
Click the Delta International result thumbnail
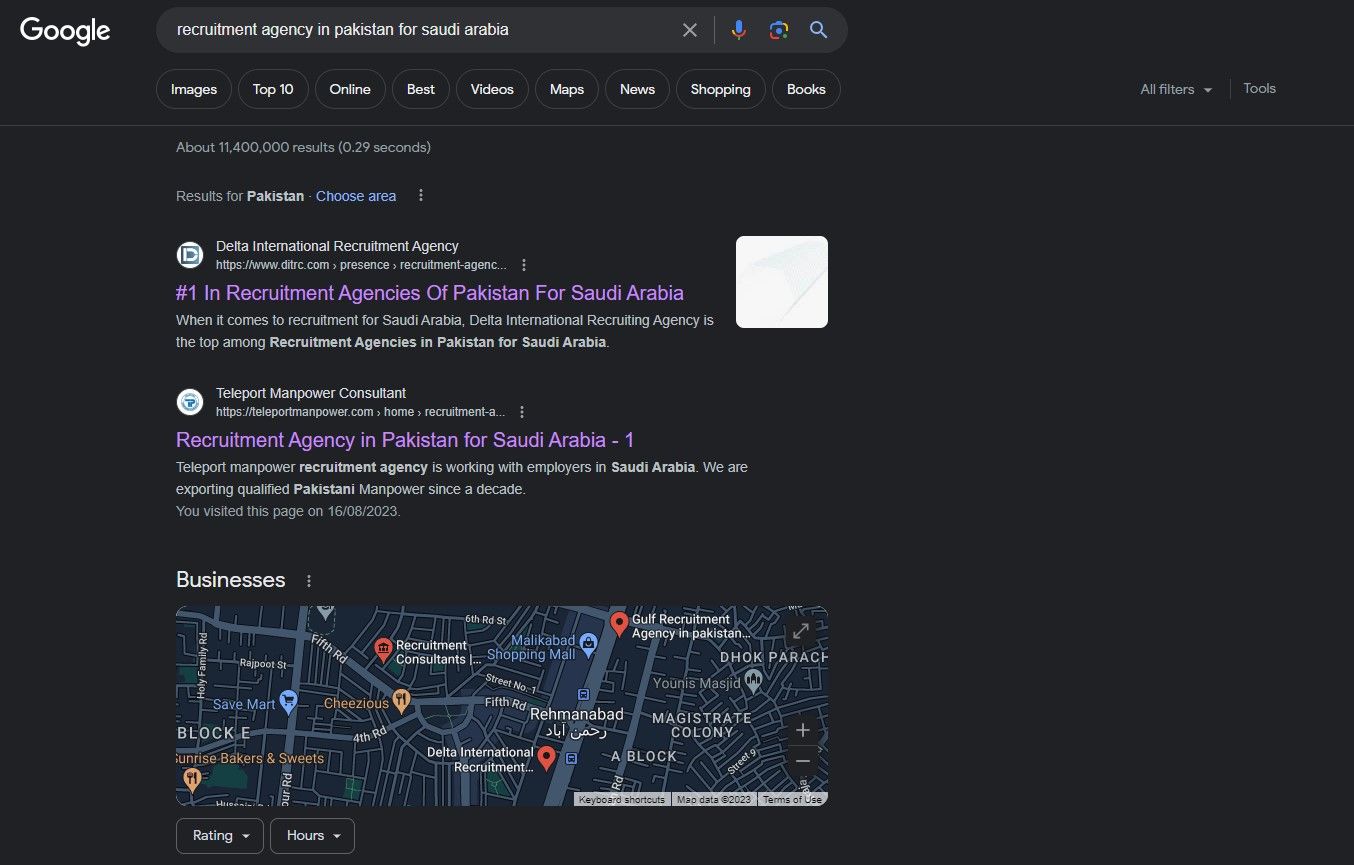[x=781, y=282]
